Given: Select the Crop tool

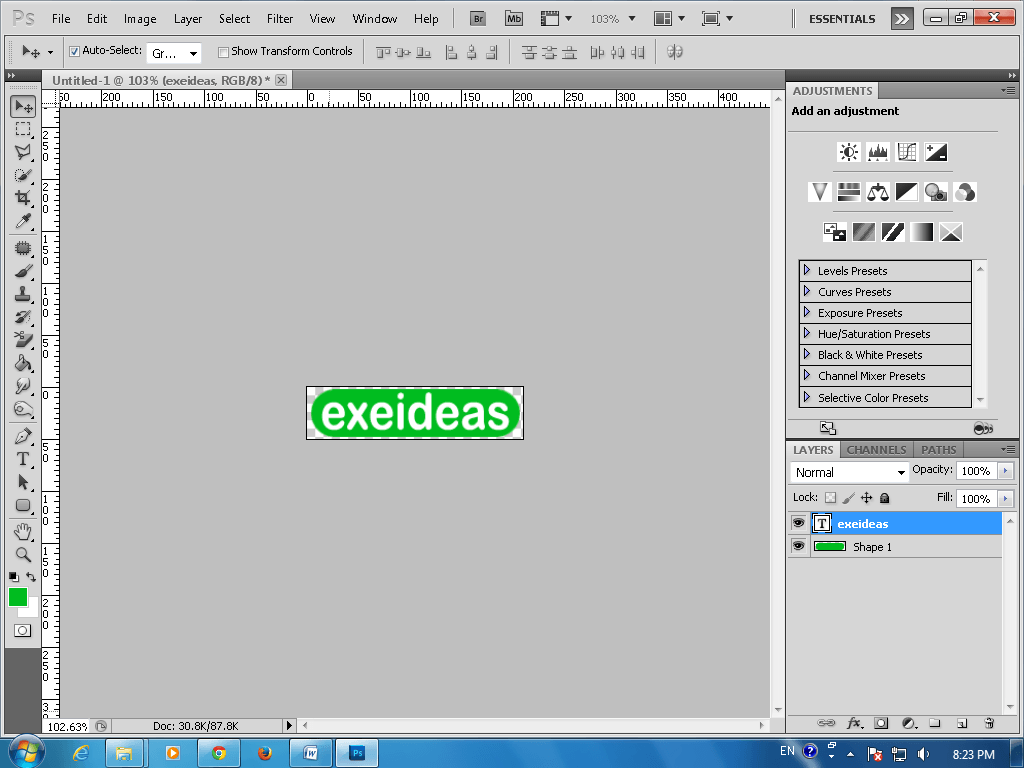Looking at the screenshot, I should (x=23, y=198).
